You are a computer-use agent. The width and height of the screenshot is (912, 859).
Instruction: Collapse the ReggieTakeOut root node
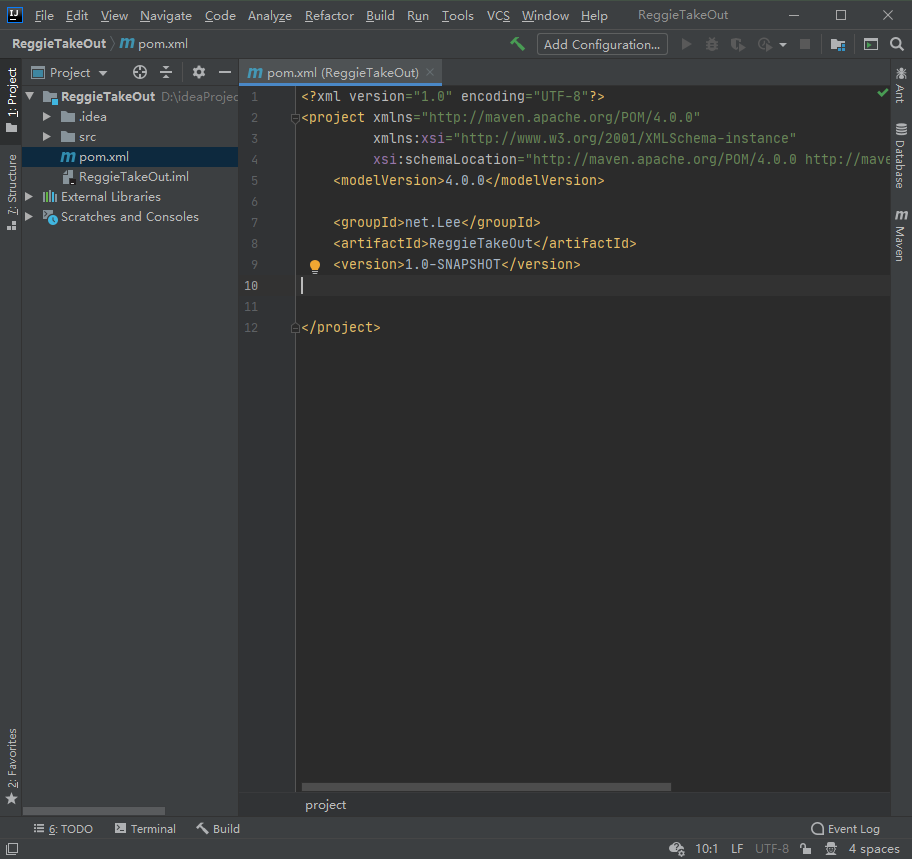[x=30, y=96]
